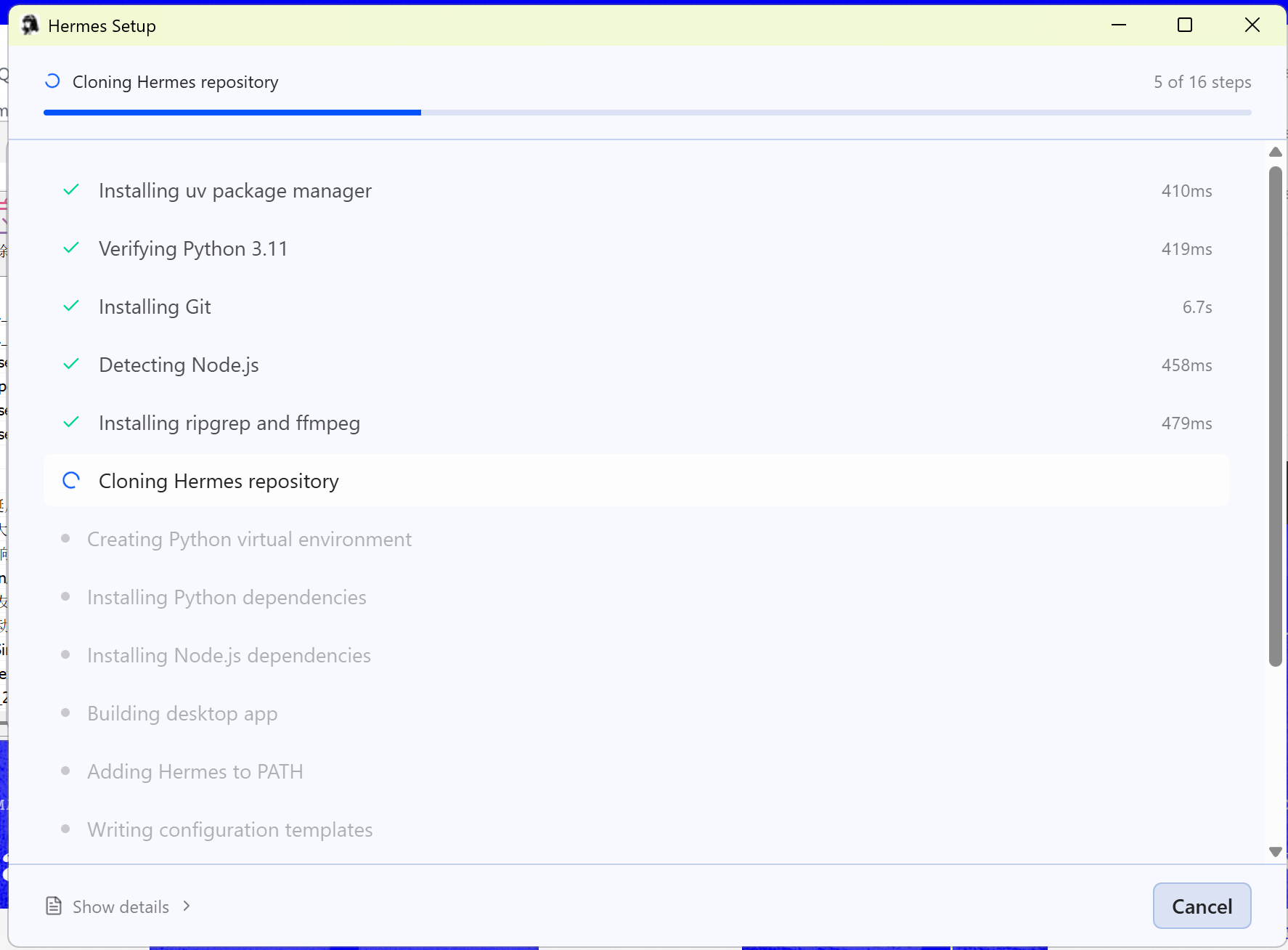Click the 'Hermes Setup' window title

[x=102, y=26]
